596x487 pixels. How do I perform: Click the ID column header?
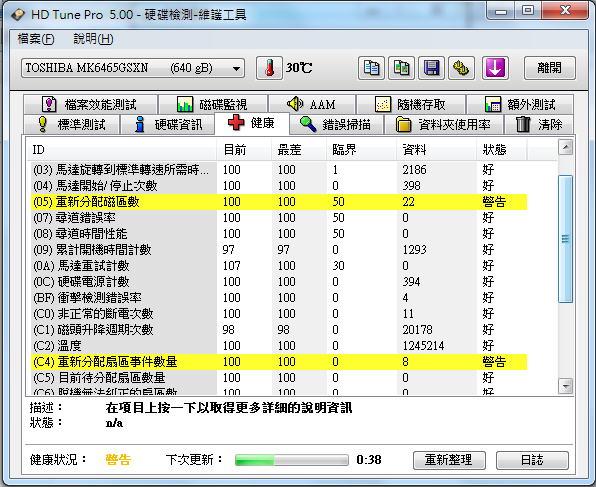(122, 150)
